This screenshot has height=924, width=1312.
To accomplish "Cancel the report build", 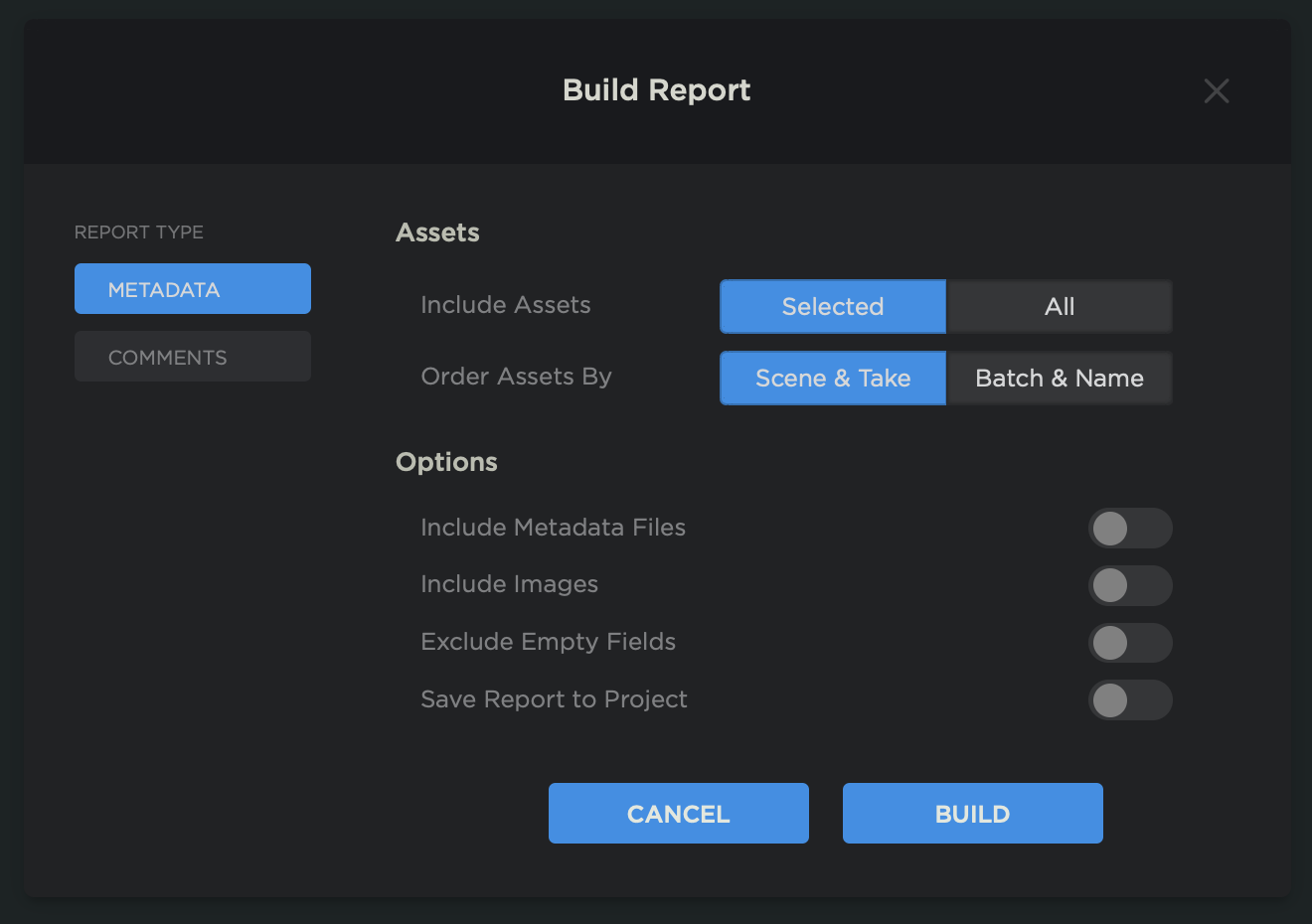I will [x=679, y=813].
